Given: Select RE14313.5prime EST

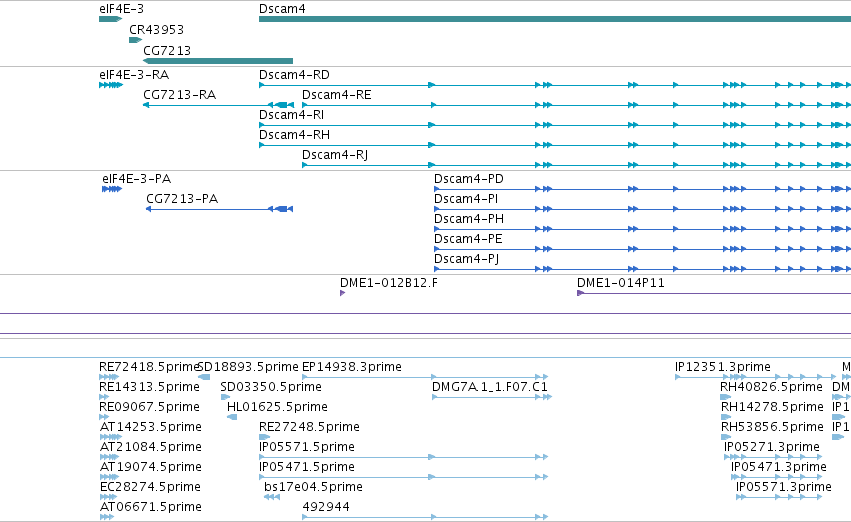Looking at the screenshot, I should pos(149,387).
